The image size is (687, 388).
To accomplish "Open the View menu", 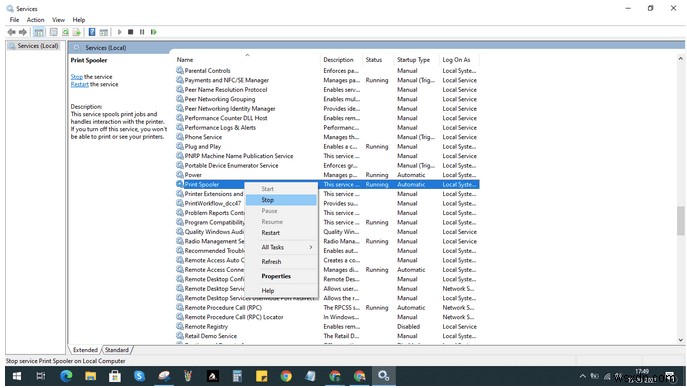I will pyautogui.click(x=58, y=20).
